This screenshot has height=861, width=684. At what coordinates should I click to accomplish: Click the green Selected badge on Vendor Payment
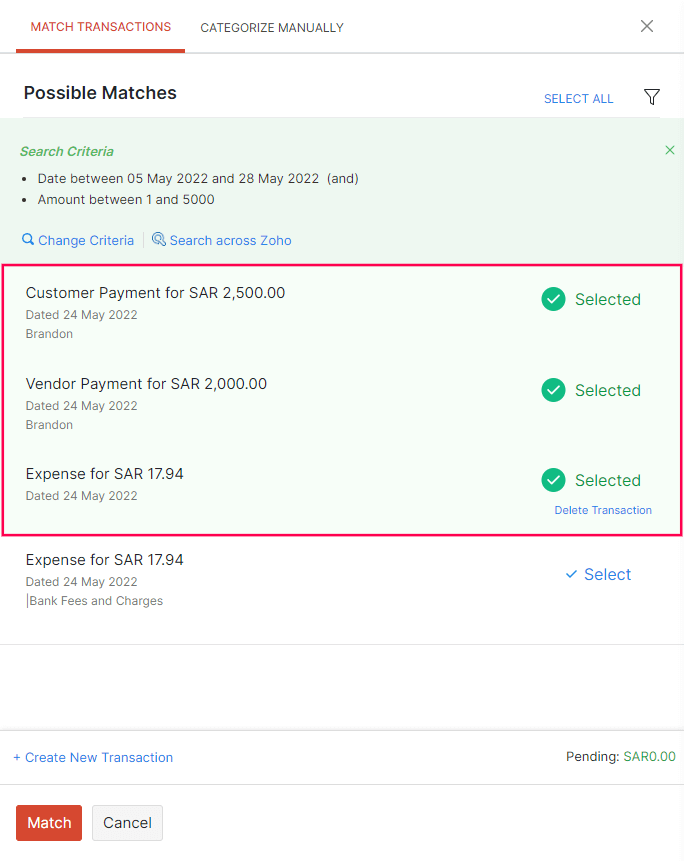click(553, 390)
